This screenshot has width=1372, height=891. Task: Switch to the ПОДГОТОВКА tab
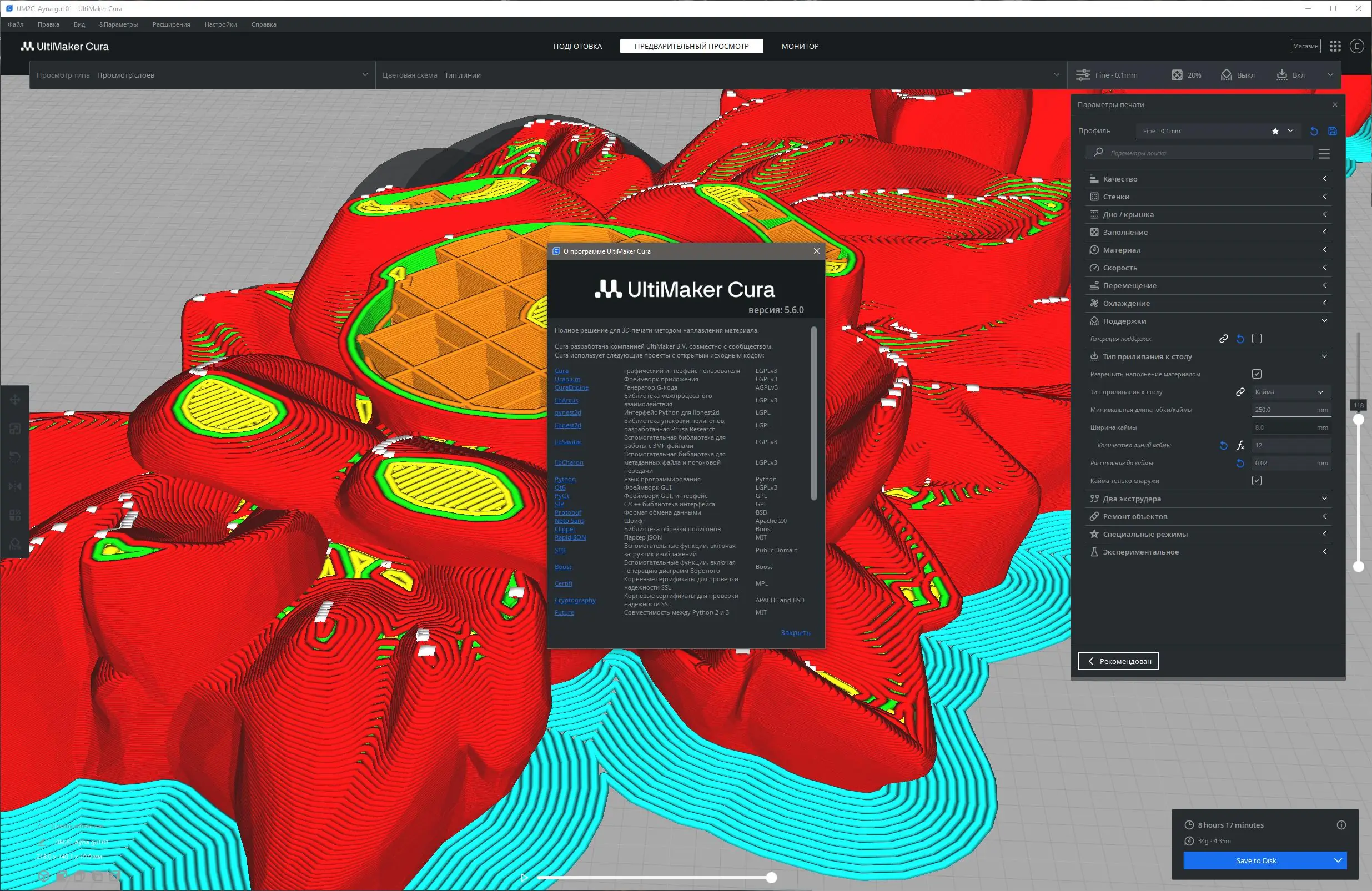(577, 46)
